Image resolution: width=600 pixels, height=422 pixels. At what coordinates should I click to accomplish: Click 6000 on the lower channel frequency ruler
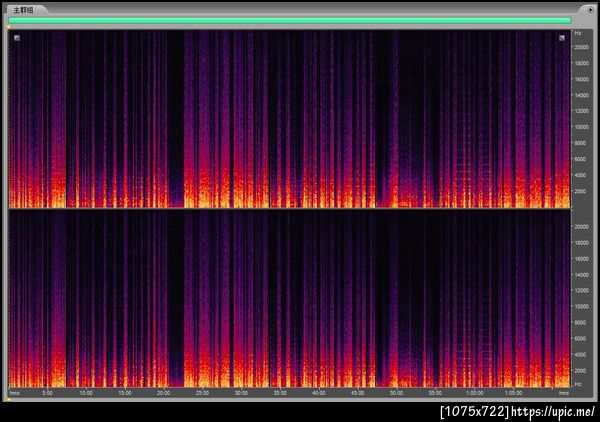coord(581,339)
